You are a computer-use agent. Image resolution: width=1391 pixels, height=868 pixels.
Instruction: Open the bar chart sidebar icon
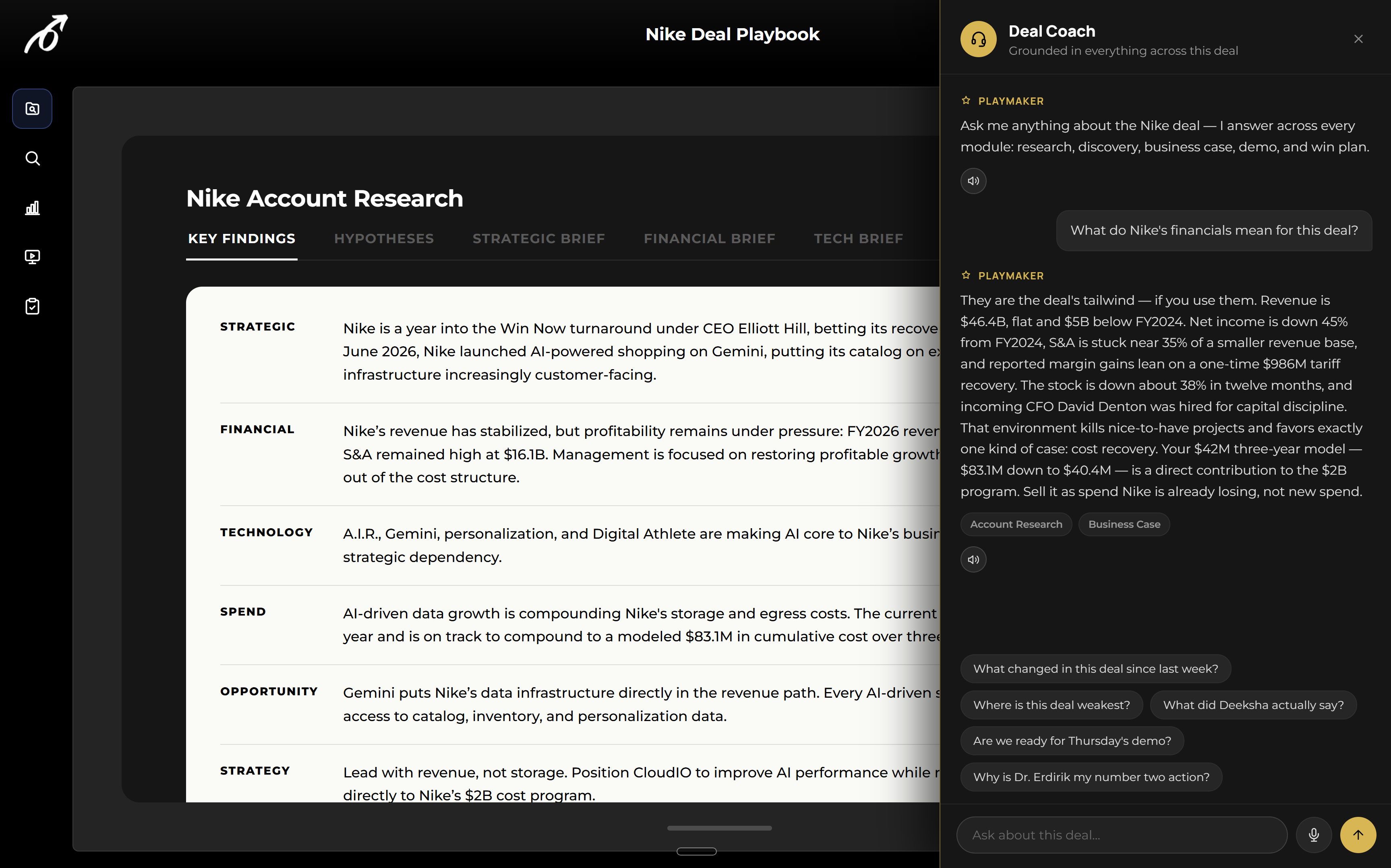[x=32, y=208]
